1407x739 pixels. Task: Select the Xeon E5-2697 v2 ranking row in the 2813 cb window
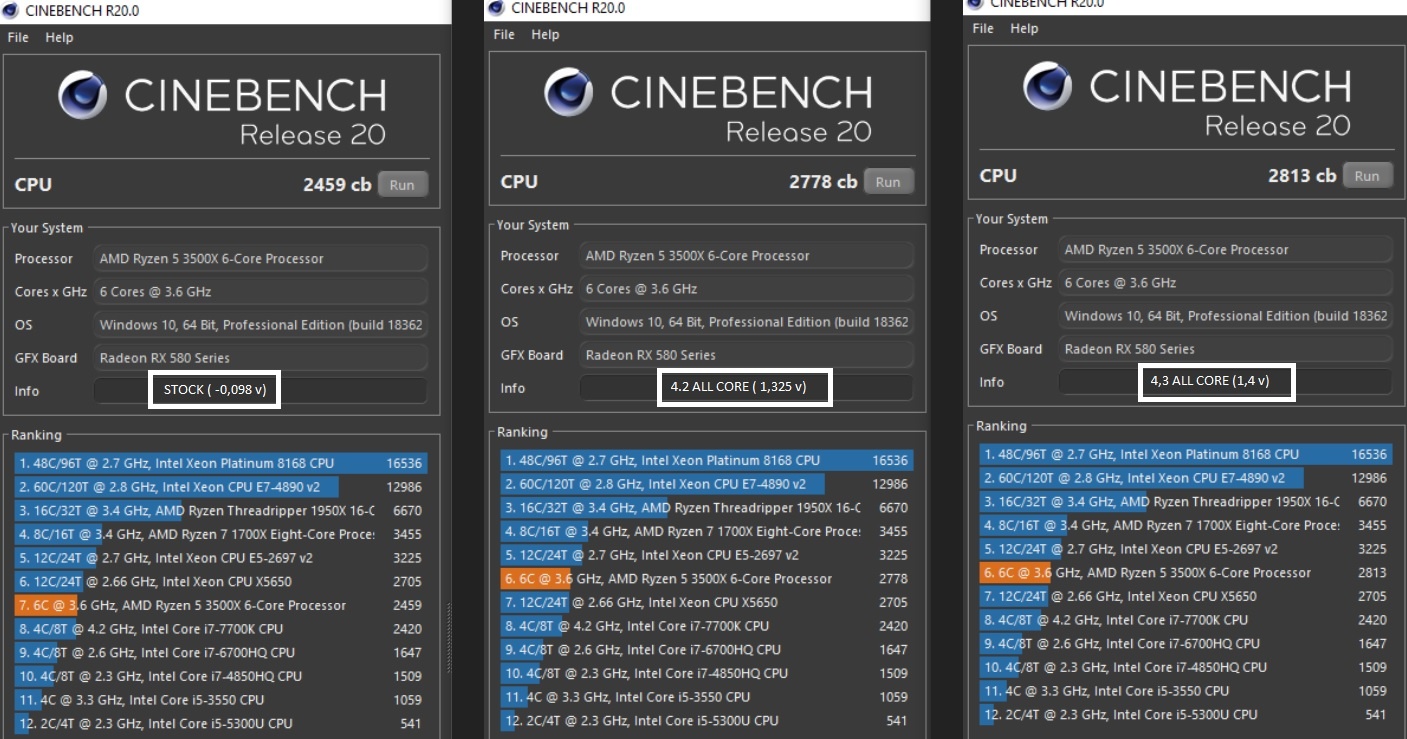coord(1185,548)
